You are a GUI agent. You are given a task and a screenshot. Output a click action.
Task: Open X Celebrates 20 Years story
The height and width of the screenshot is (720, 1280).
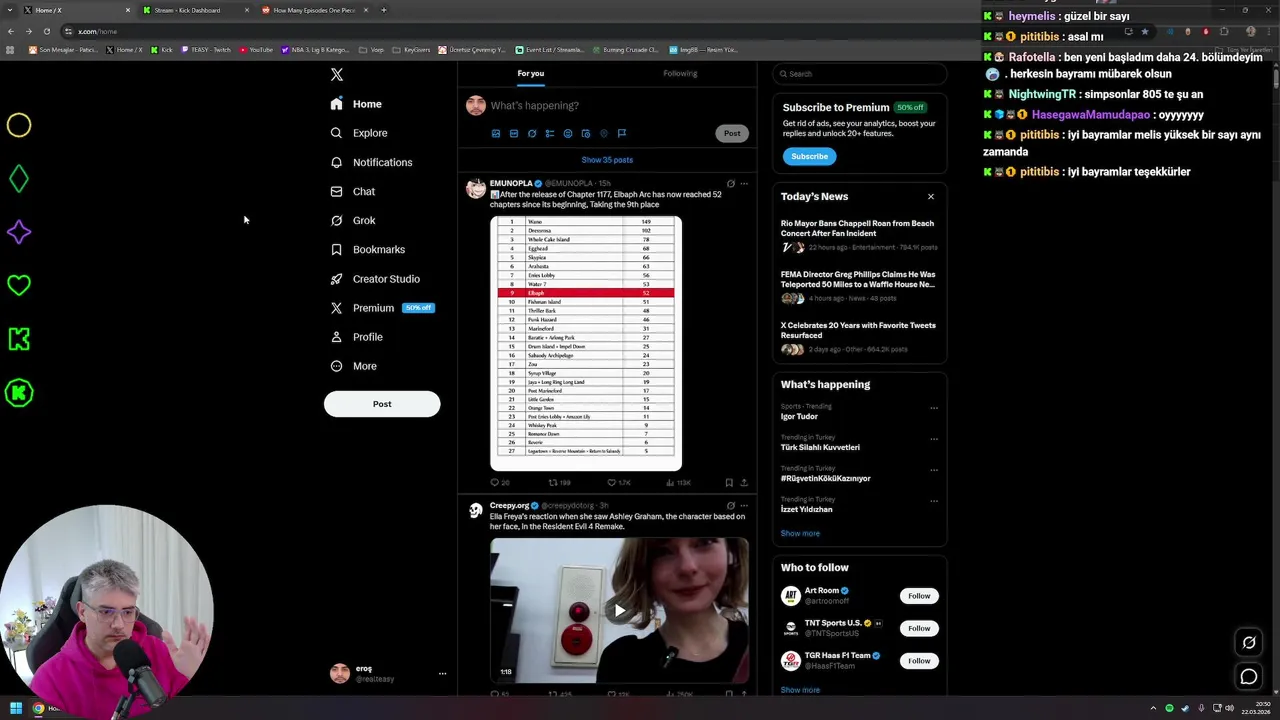[859, 339]
